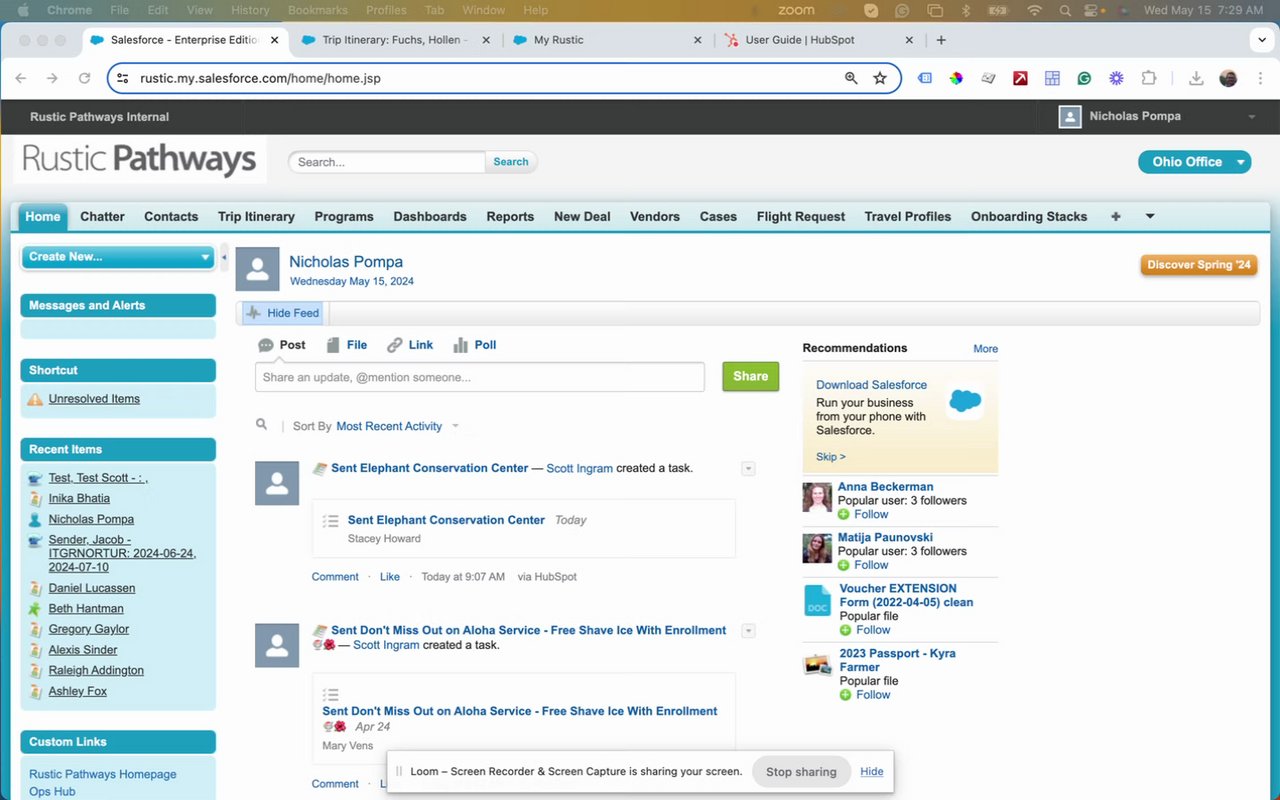The width and height of the screenshot is (1280, 800).
Task: Click the Unresolved Items warning icon
Action: point(35,399)
